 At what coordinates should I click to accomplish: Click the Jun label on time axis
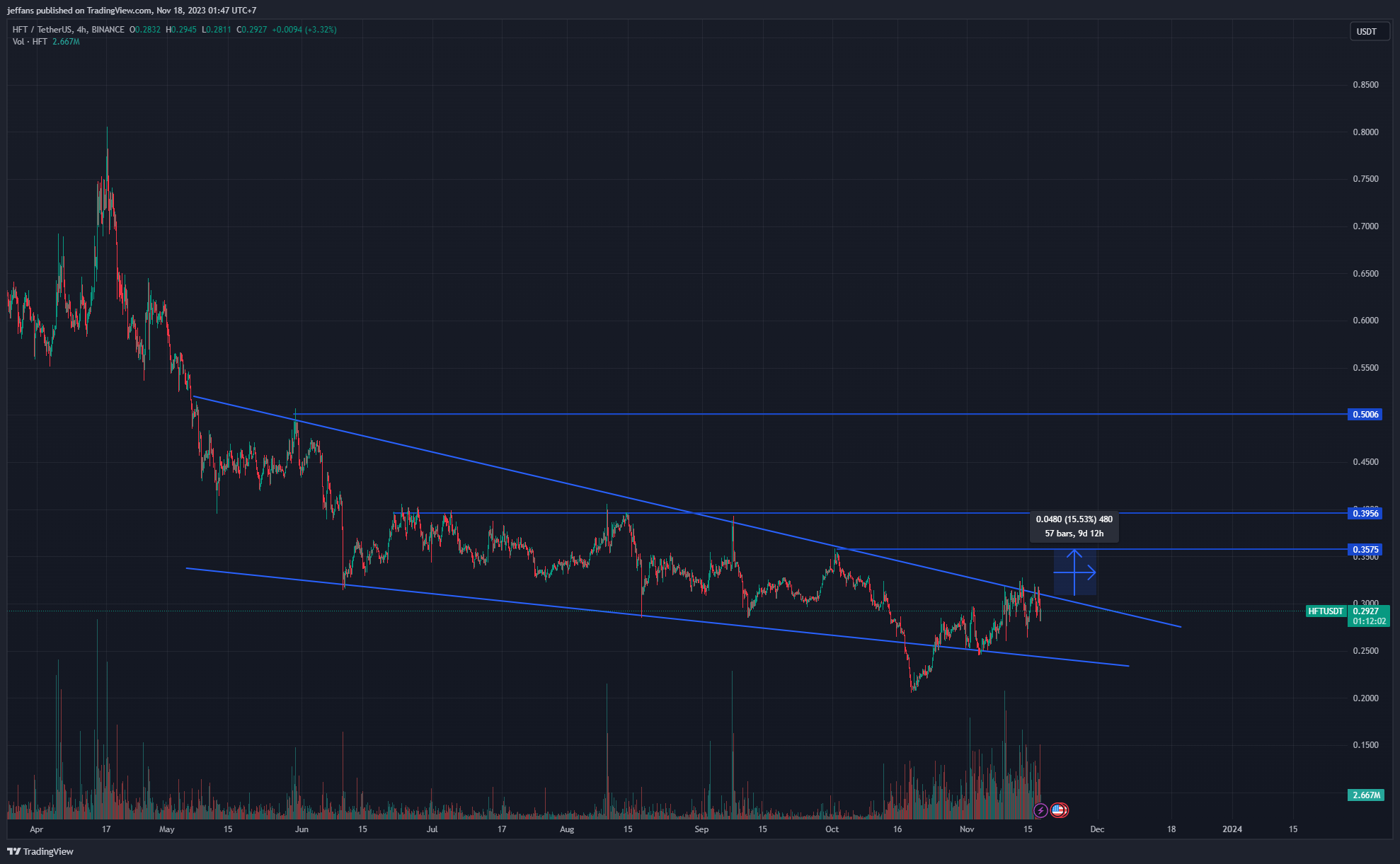[302, 829]
